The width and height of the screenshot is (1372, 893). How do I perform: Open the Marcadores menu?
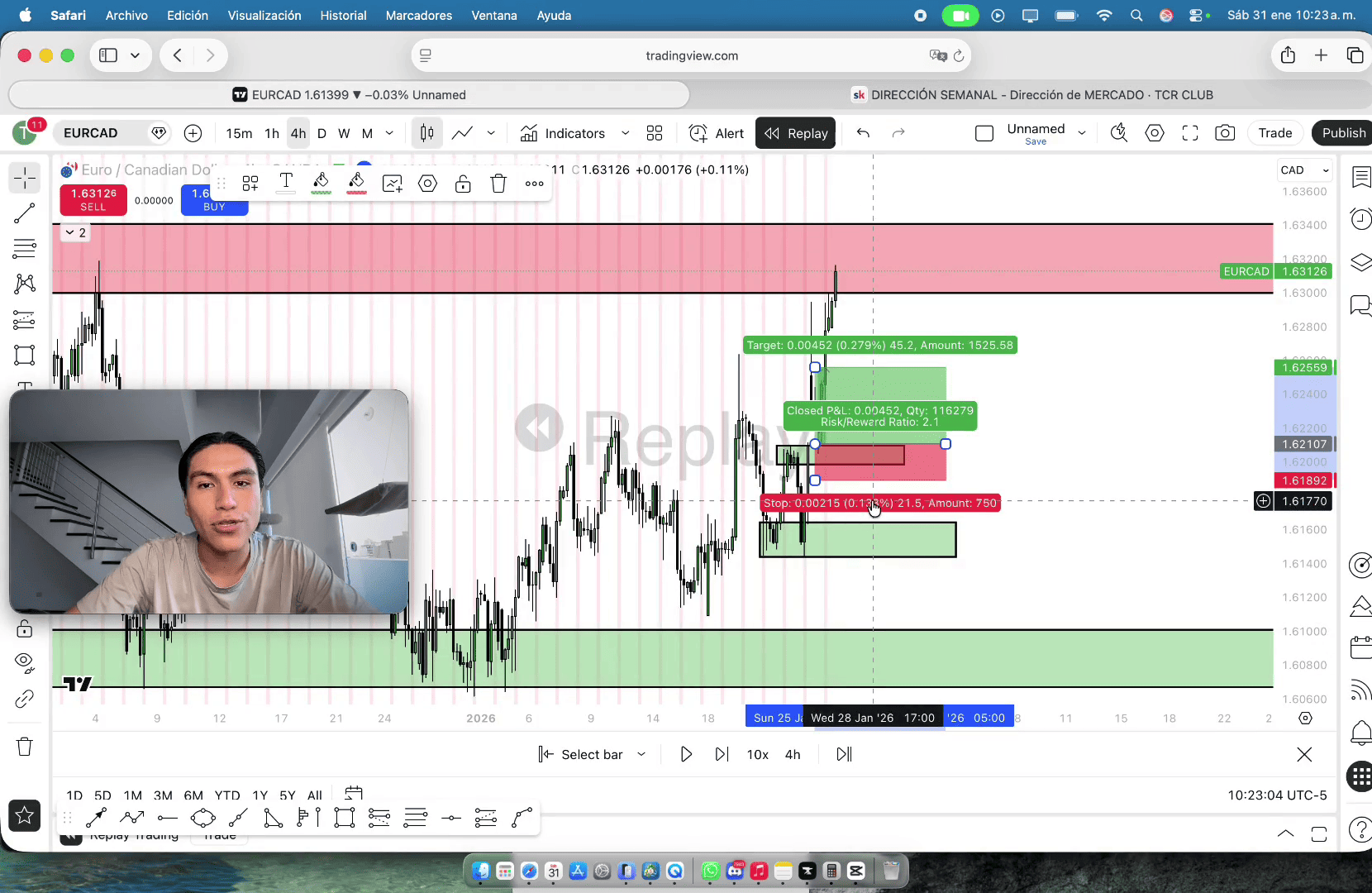418,16
